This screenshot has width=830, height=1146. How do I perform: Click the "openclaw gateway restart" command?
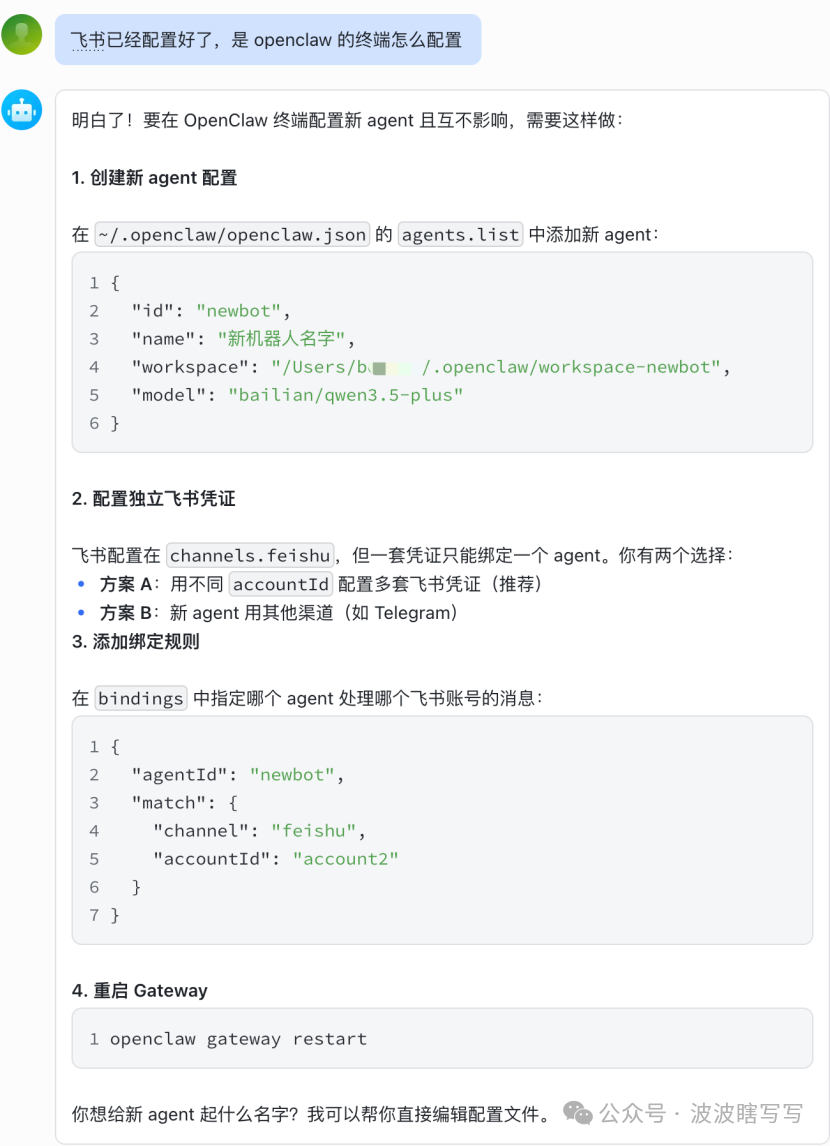(238, 1039)
